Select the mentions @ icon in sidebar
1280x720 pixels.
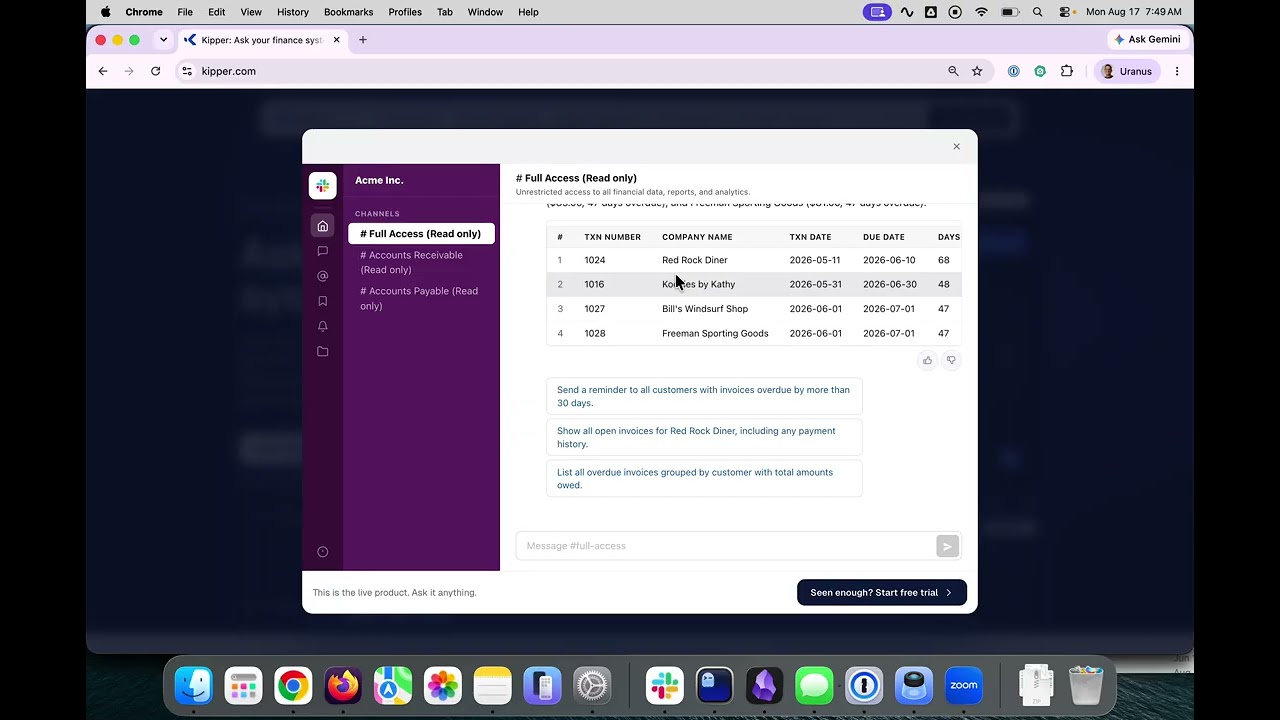322,276
